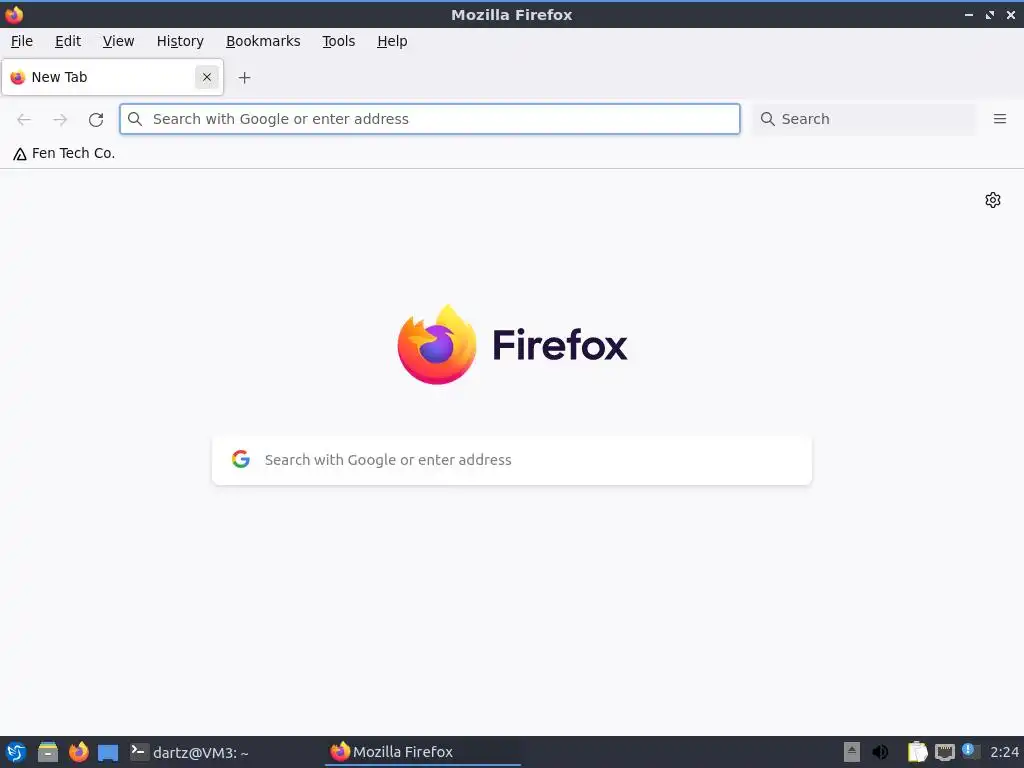Focus the address bar field
This screenshot has height=768, width=1024.
tap(430, 119)
